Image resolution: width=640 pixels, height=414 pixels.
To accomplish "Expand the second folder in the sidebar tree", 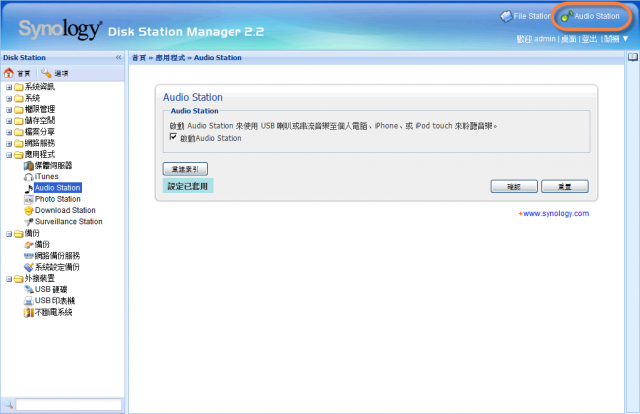I will [9, 98].
